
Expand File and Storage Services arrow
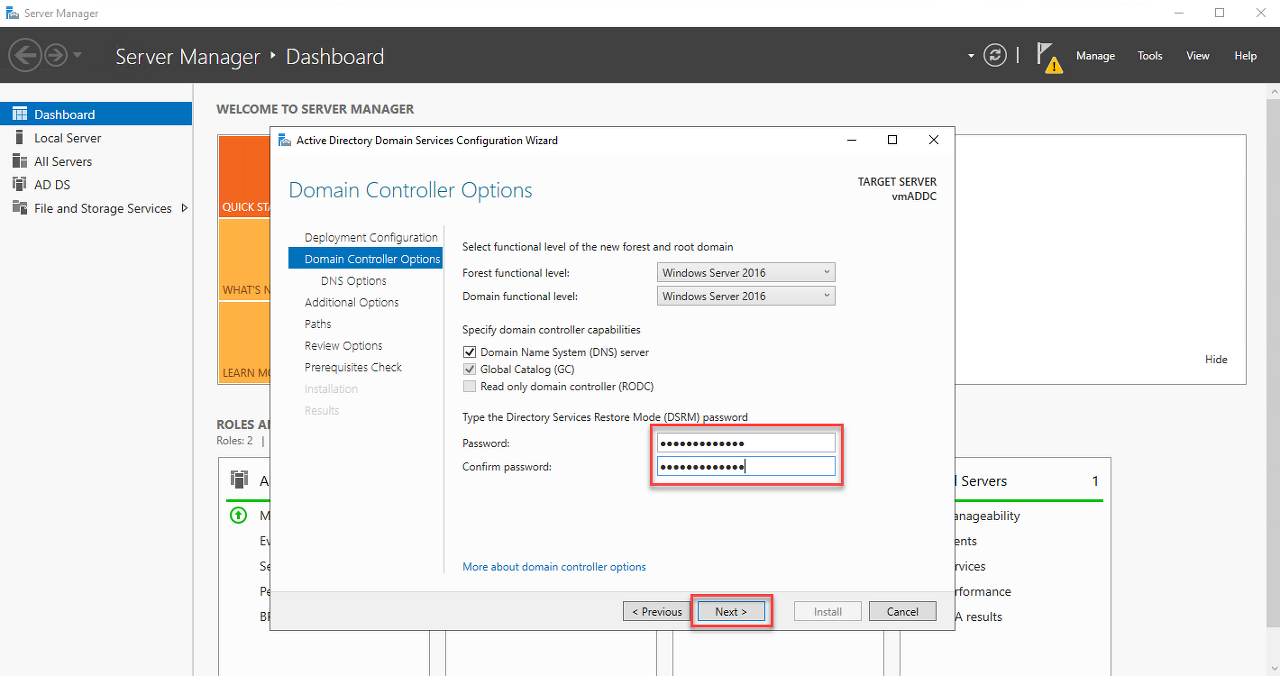pos(184,208)
